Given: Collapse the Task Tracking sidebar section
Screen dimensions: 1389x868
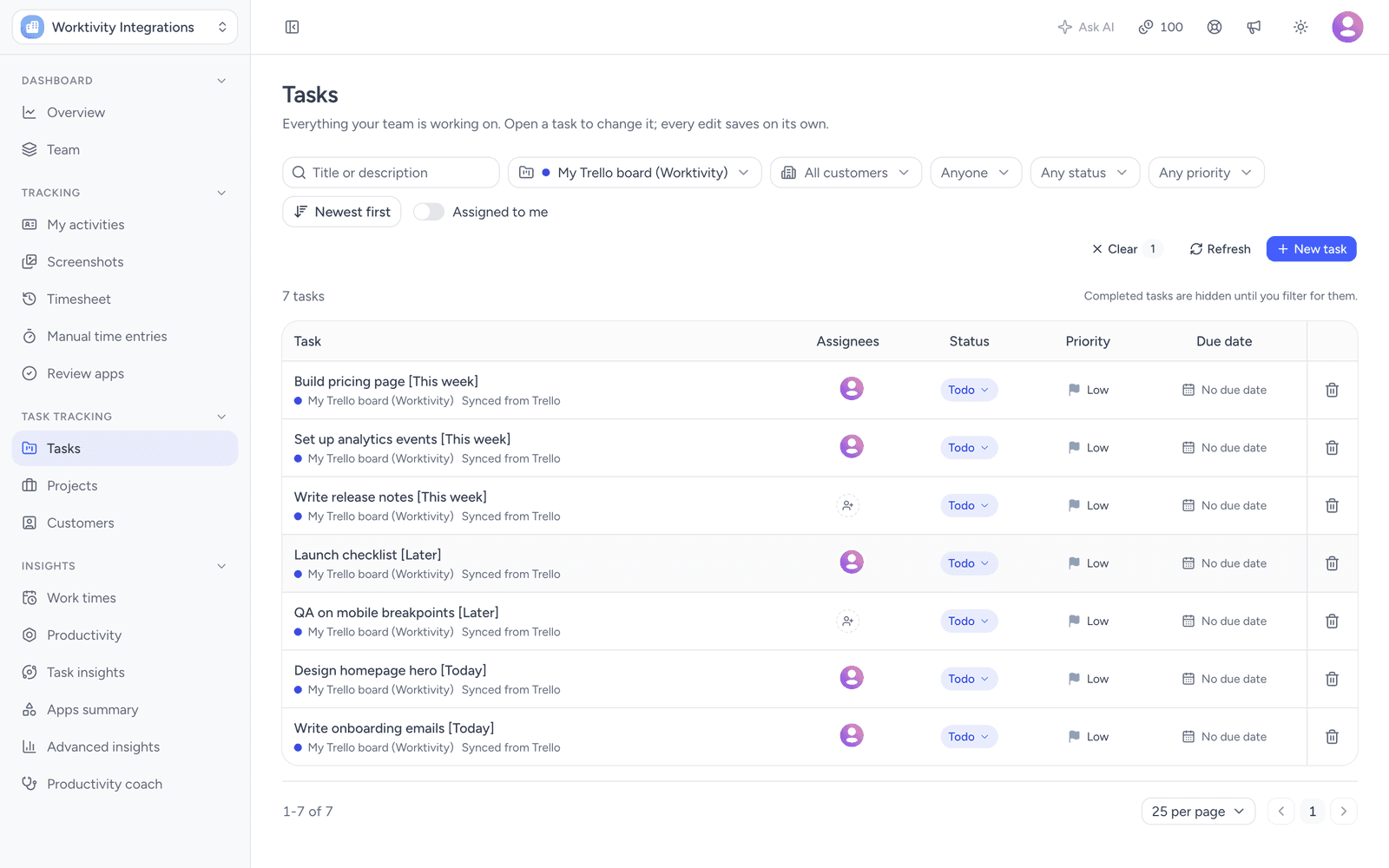Looking at the screenshot, I should (221, 417).
